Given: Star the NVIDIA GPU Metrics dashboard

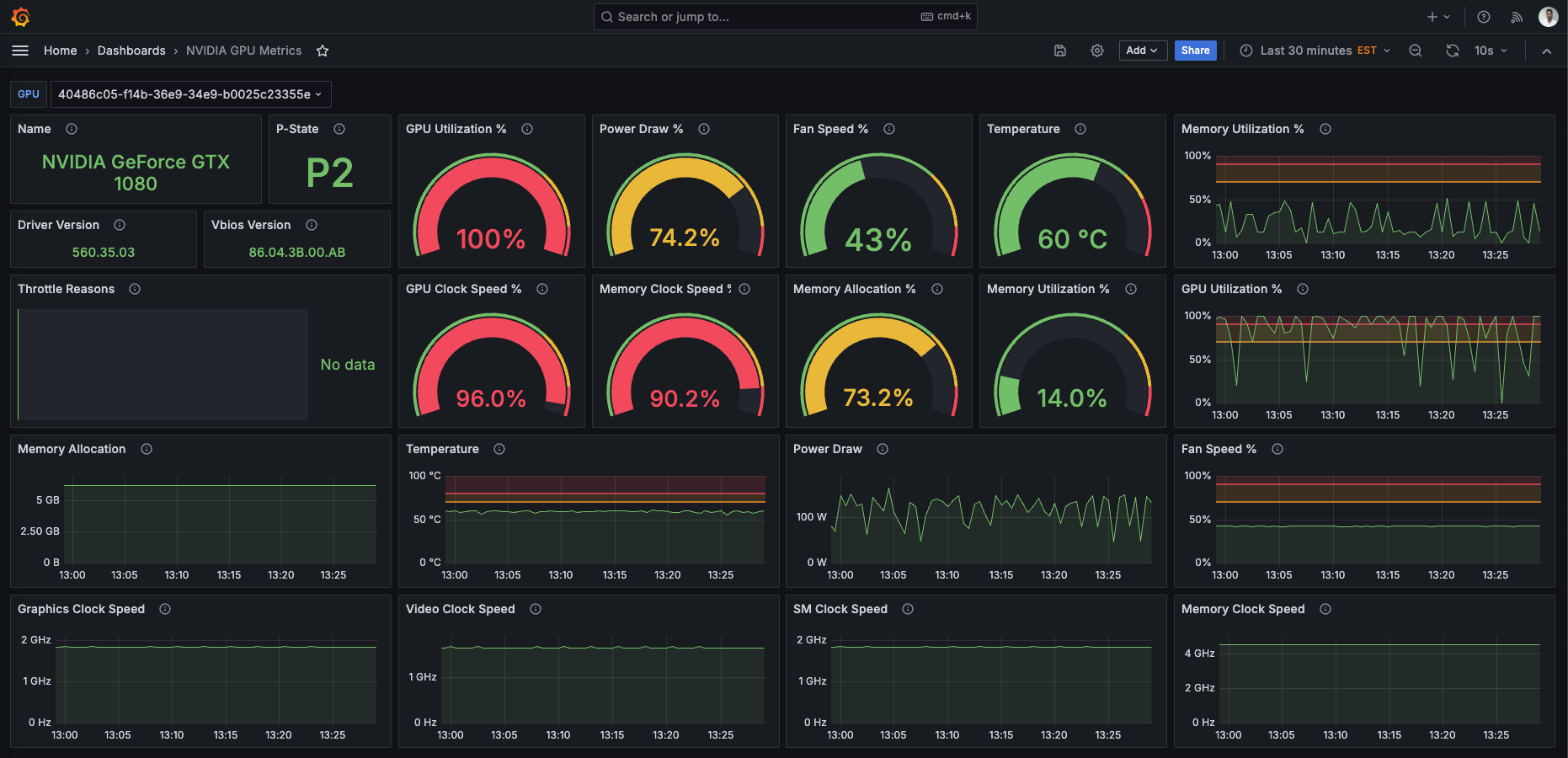Looking at the screenshot, I should tap(323, 51).
